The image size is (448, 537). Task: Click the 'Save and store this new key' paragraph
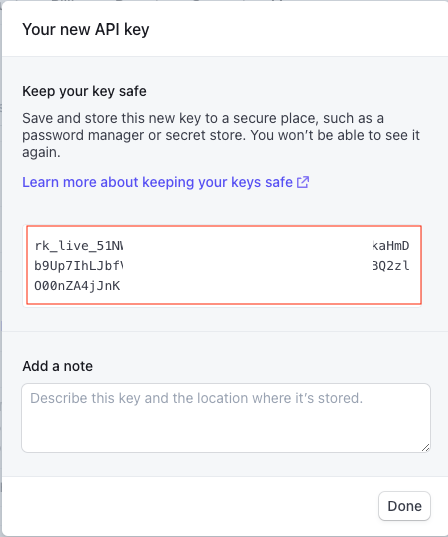[x=221, y=135]
